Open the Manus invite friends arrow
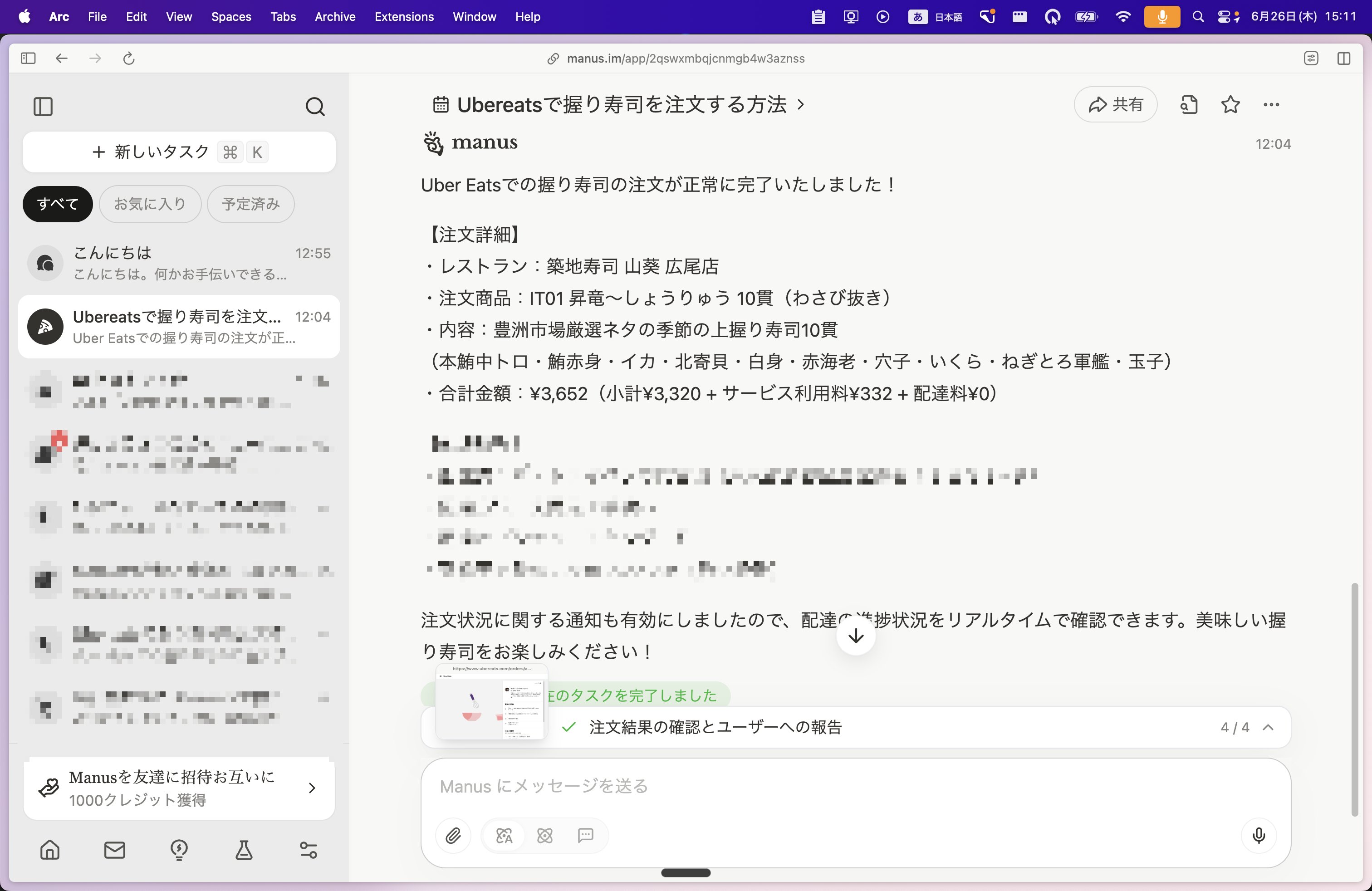 tap(312, 788)
